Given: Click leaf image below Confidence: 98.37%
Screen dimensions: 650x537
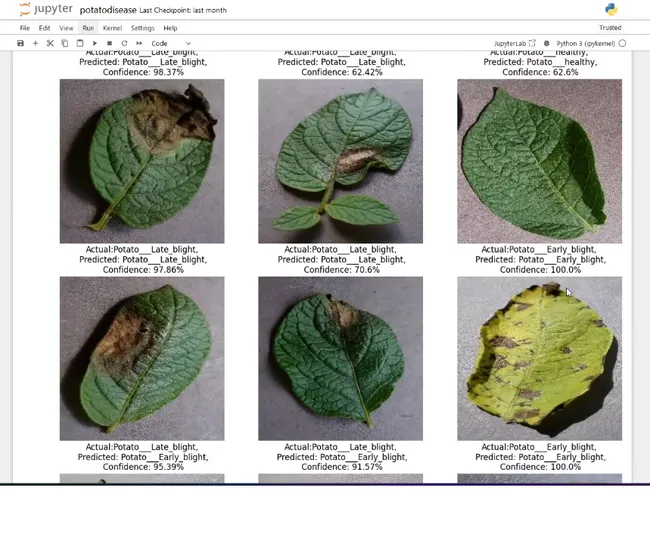Looking at the screenshot, I should click(142, 161).
